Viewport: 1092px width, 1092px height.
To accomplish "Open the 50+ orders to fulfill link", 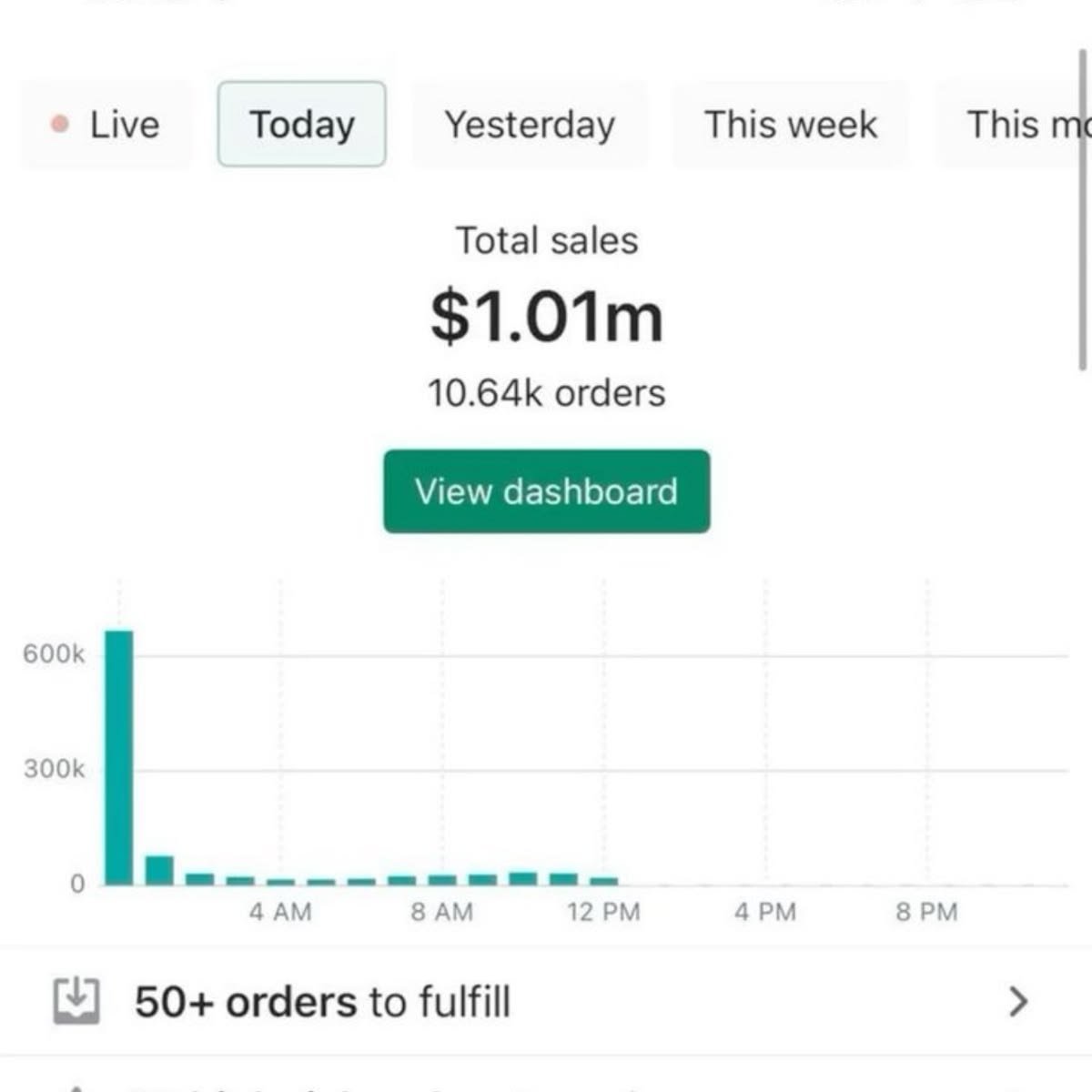I will tap(322, 1002).
